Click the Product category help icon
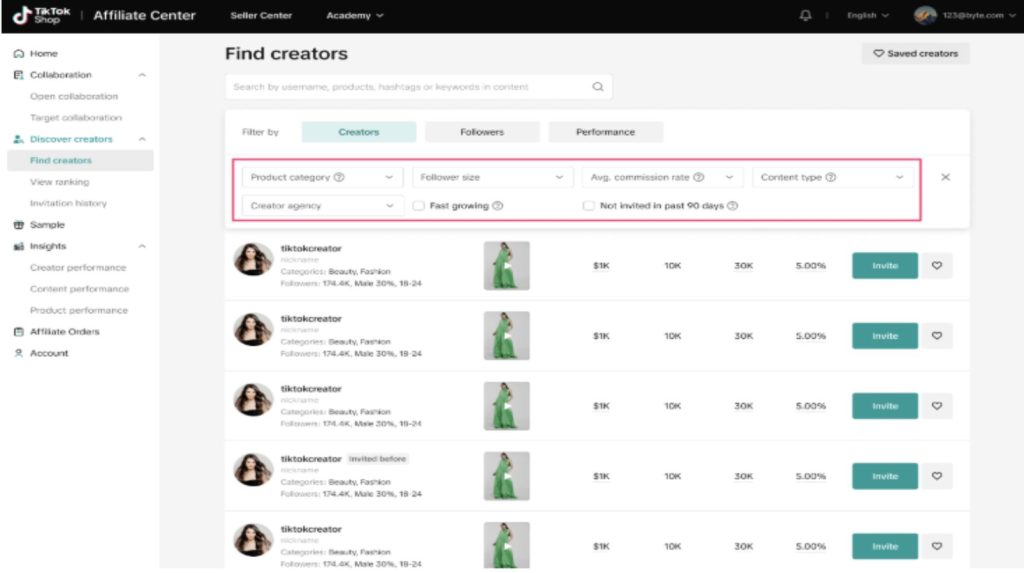The width and height of the screenshot is (1024, 573). [339, 178]
